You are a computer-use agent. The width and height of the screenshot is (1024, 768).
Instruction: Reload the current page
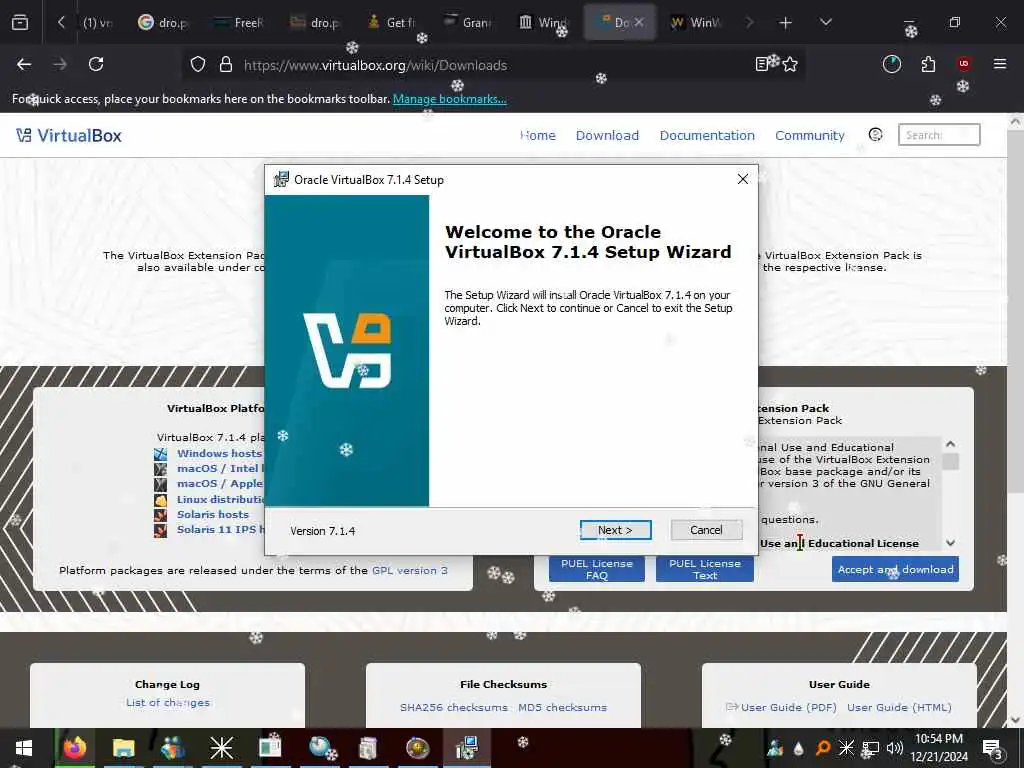96,64
